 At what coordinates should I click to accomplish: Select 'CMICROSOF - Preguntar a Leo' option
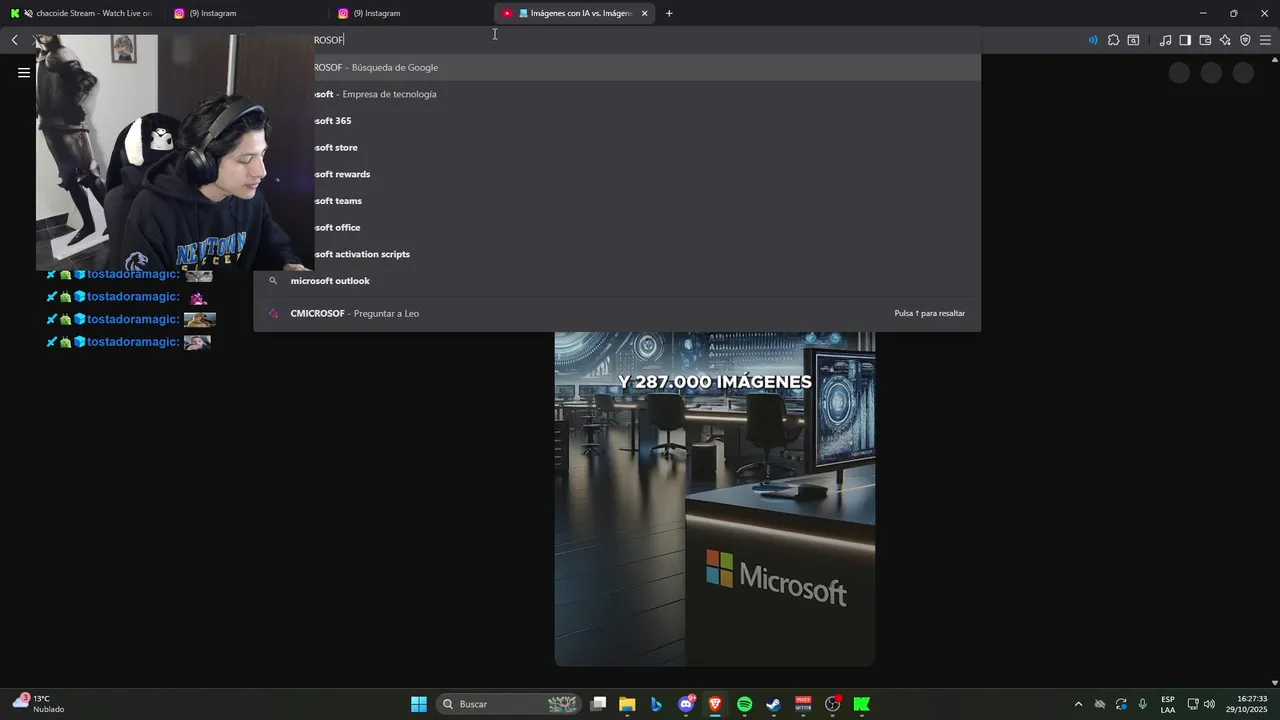[617, 313]
